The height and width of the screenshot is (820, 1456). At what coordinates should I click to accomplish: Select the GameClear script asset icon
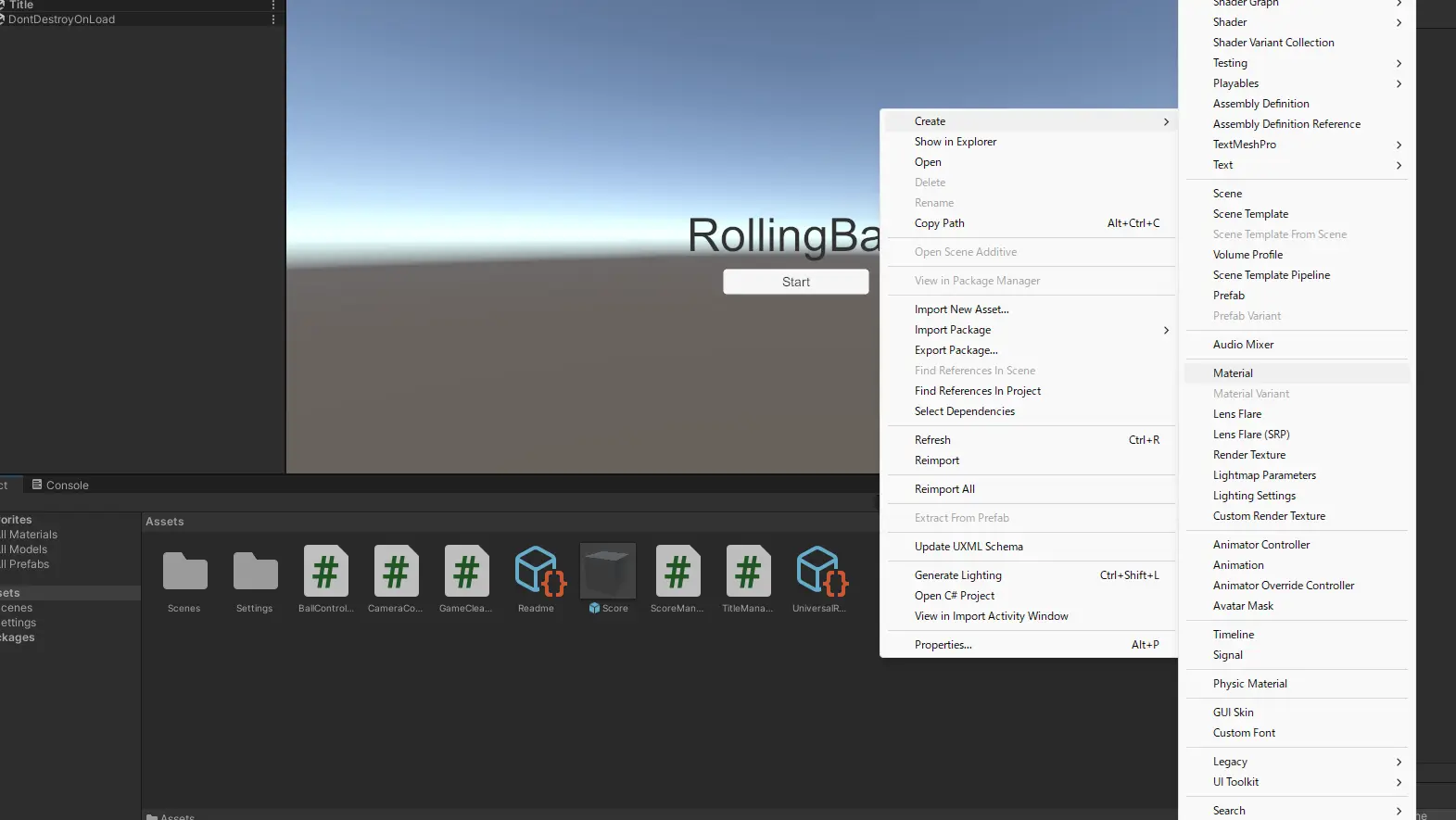[466, 572]
